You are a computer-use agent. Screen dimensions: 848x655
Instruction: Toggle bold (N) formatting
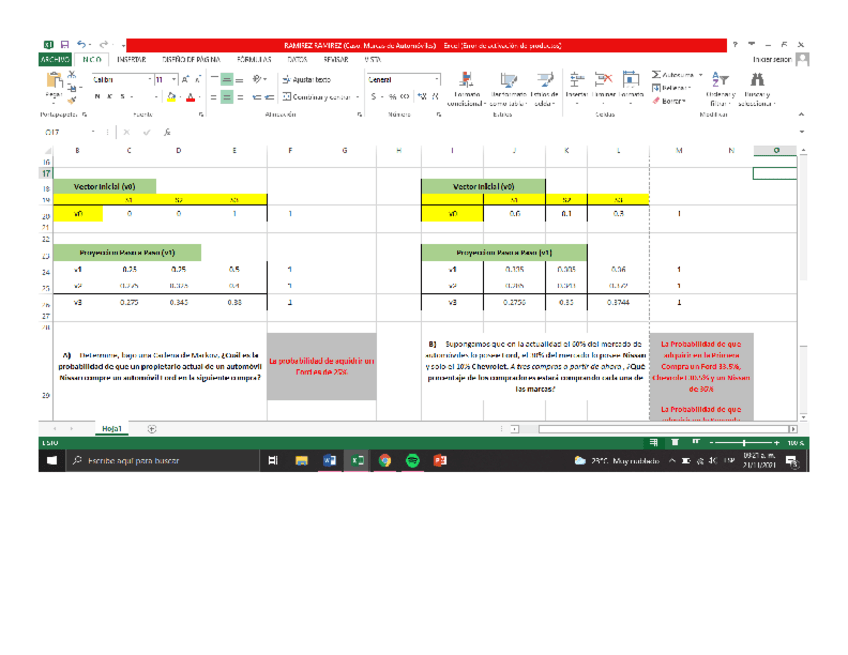(97, 97)
